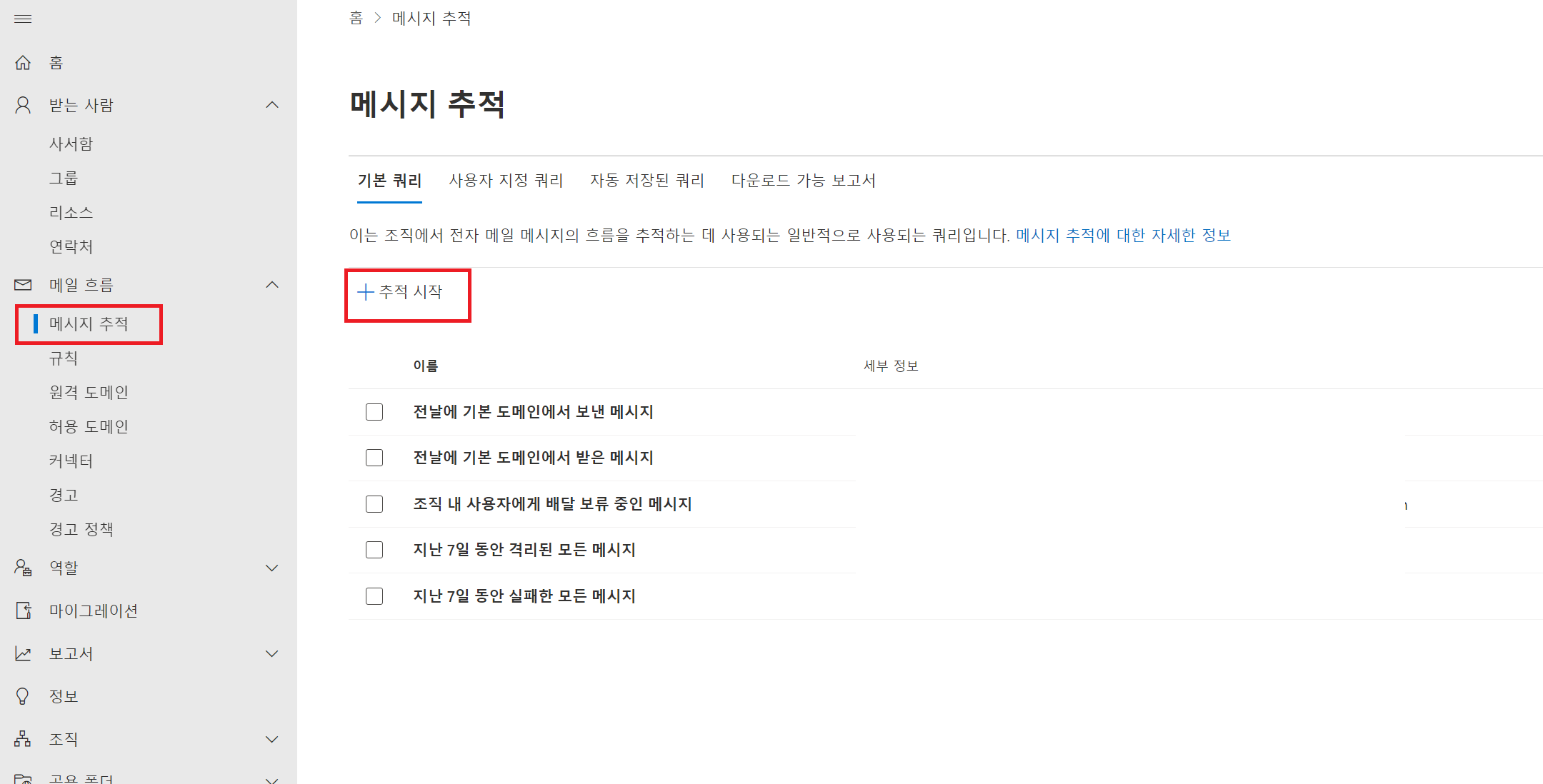Open '메시지 추적에 대한 자세한 정보' link
The height and width of the screenshot is (784, 1543).
pyautogui.click(x=1123, y=236)
